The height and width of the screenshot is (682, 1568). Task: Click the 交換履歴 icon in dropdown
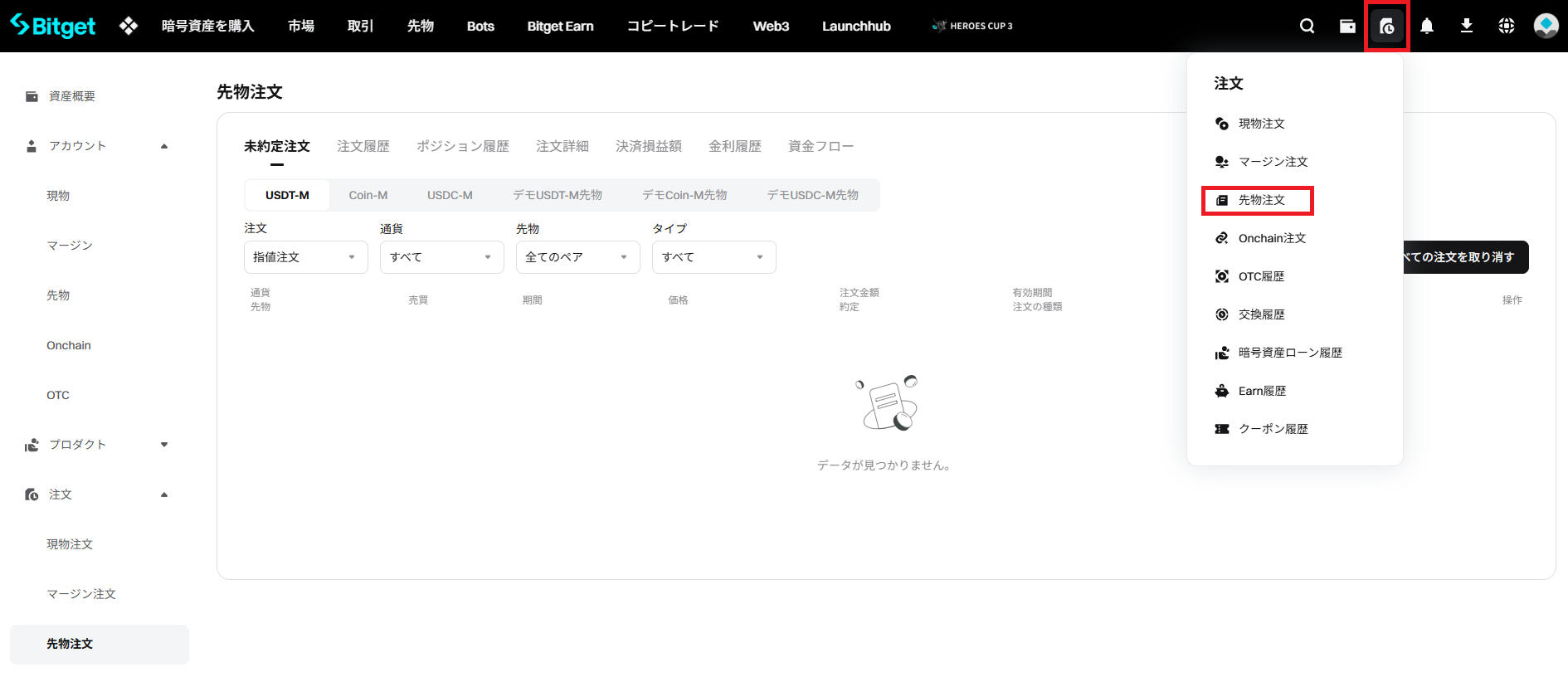click(x=1222, y=314)
